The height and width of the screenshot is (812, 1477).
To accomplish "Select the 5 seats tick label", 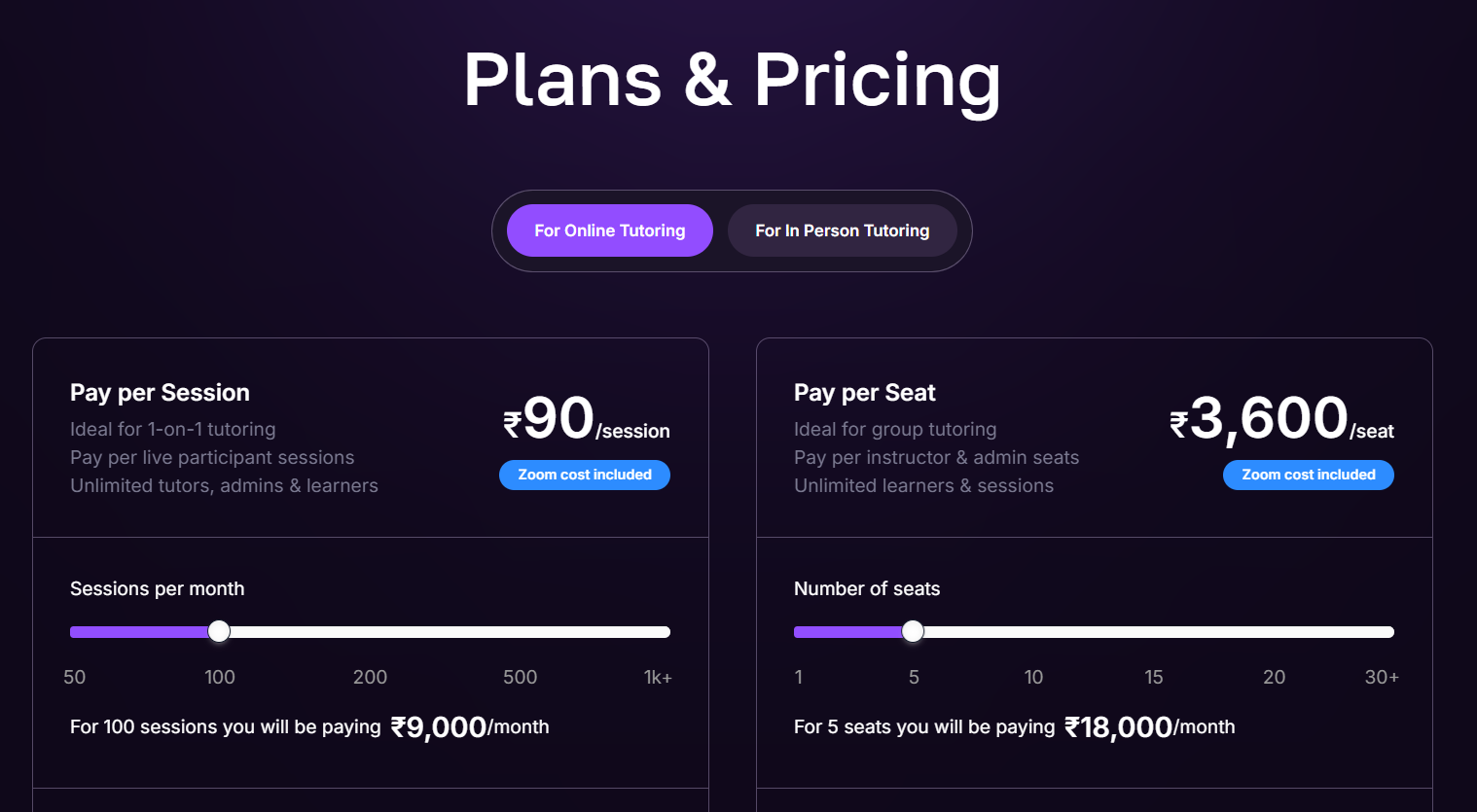I will coord(914,677).
